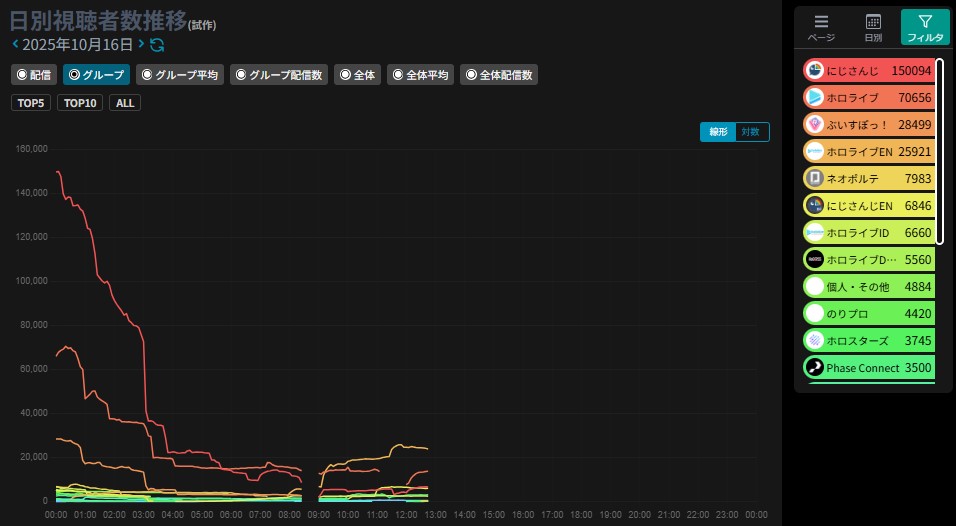The image size is (956, 526).
Task: Toggle the のりプロ filter entry
Action: click(868, 314)
